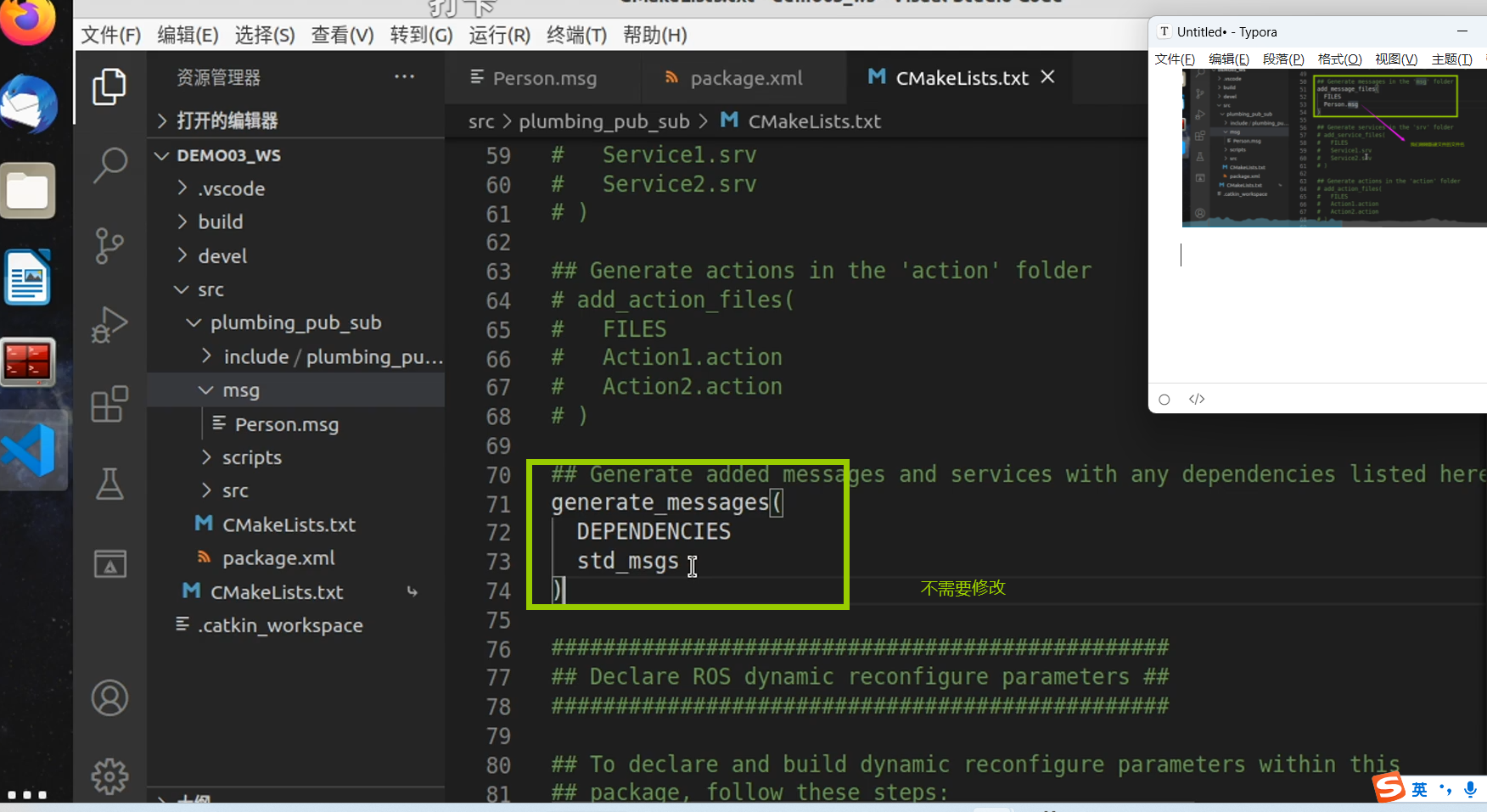This screenshot has width=1487, height=812.
Task: Open the Manage gear settings
Action: click(109, 776)
